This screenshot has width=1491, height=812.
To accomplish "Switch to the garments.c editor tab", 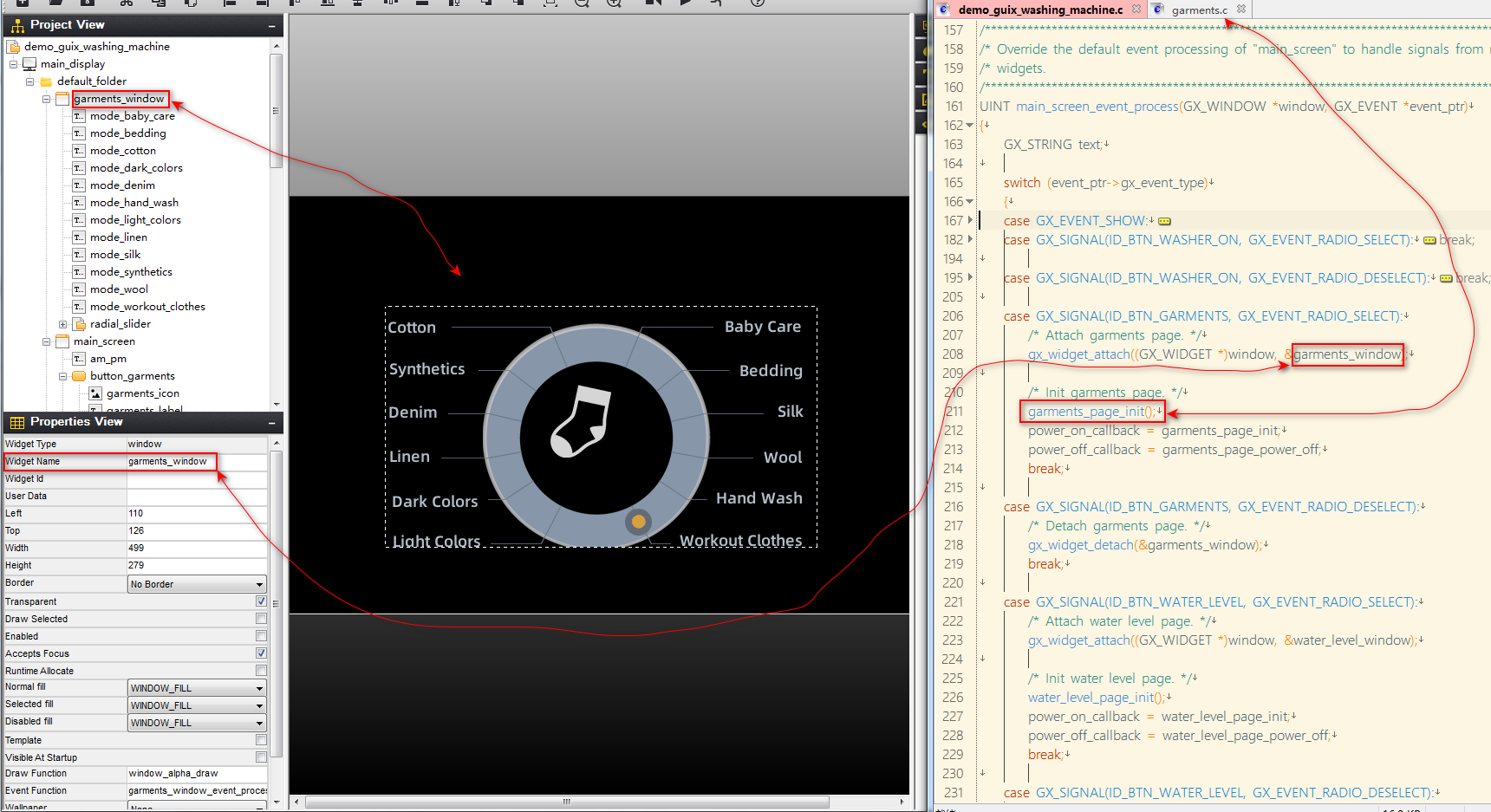I will click(x=1199, y=10).
